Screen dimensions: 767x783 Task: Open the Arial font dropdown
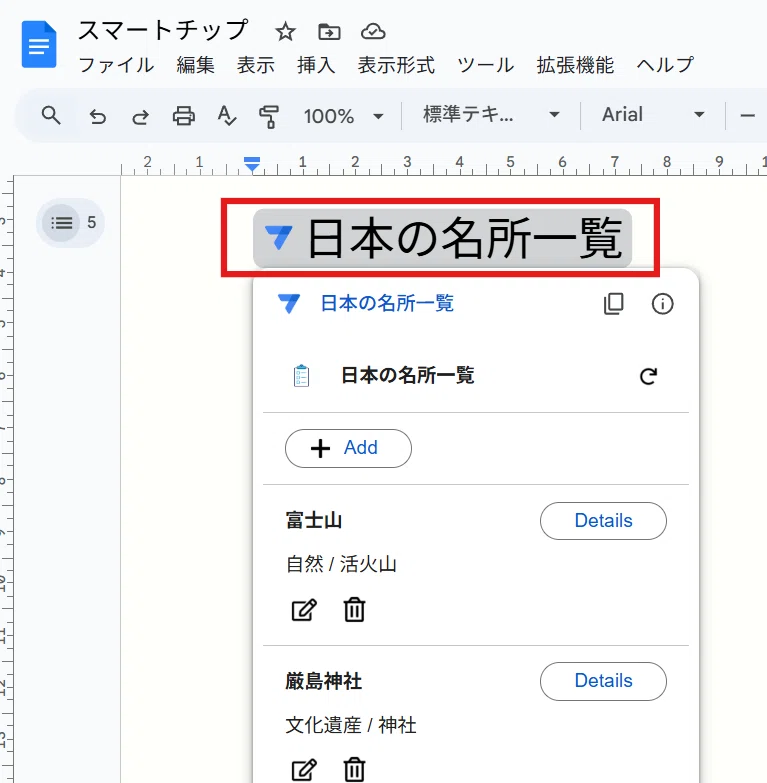(x=653, y=115)
